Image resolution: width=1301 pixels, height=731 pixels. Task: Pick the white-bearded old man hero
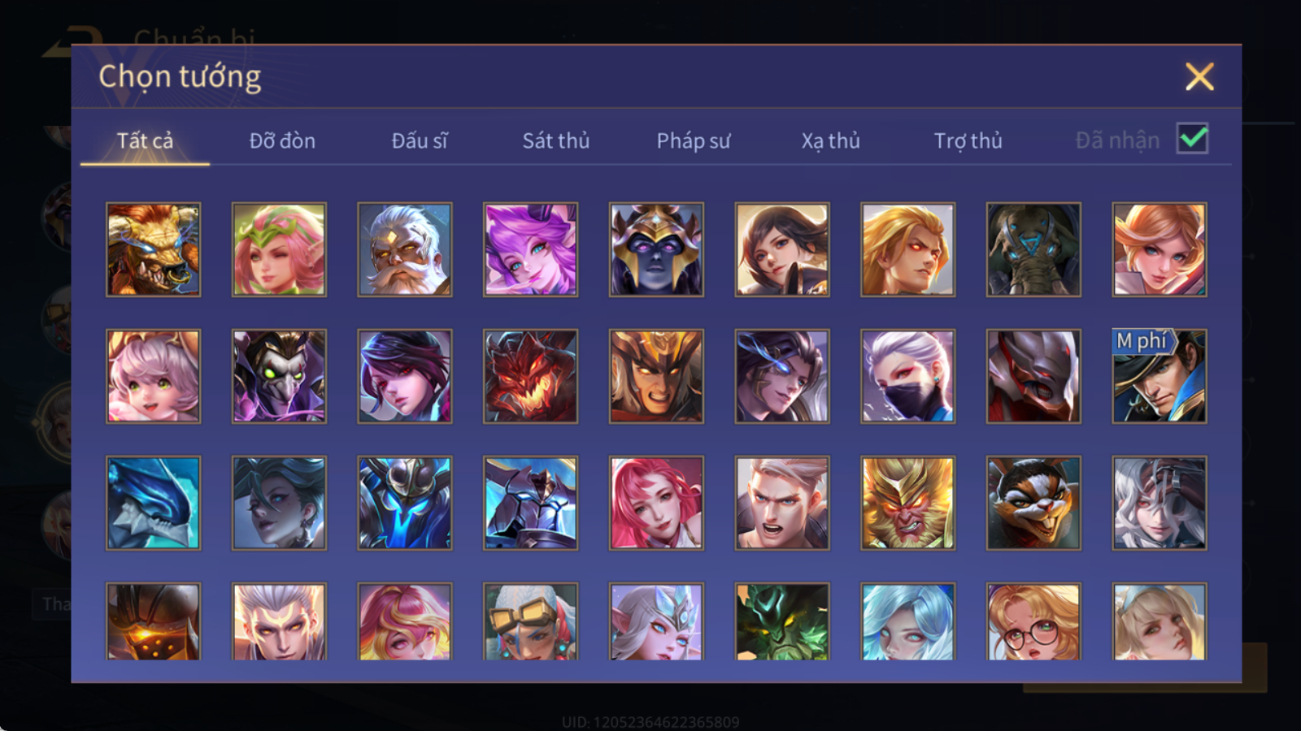tap(405, 249)
